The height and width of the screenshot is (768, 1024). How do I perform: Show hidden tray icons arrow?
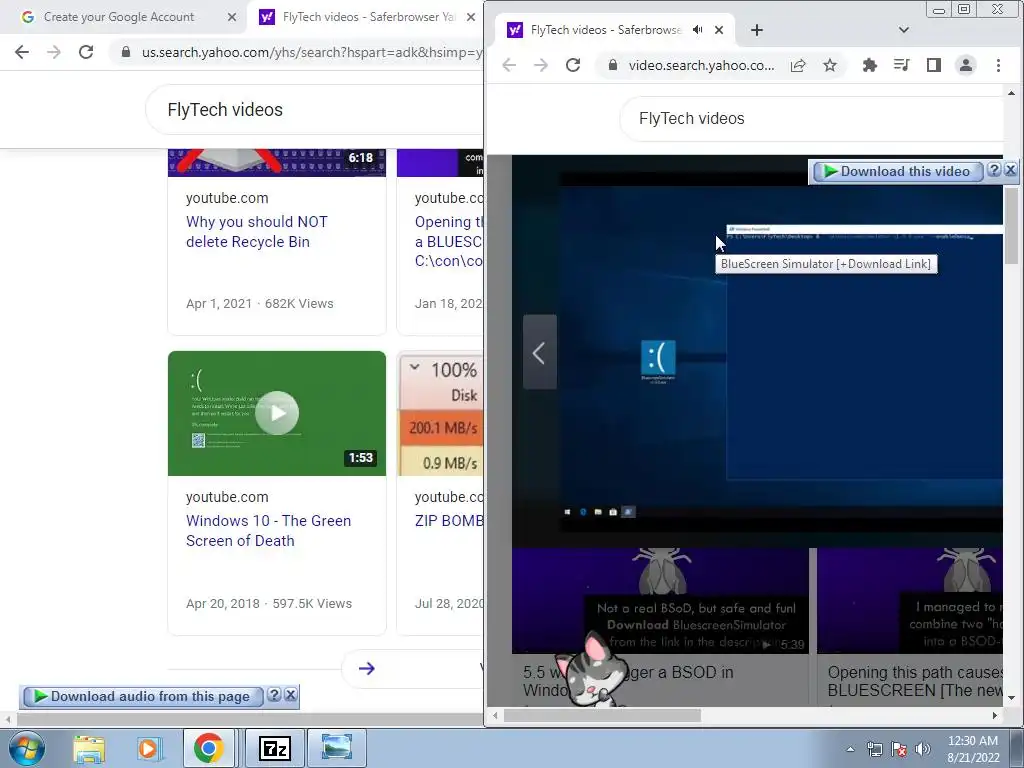click(850, 749)
